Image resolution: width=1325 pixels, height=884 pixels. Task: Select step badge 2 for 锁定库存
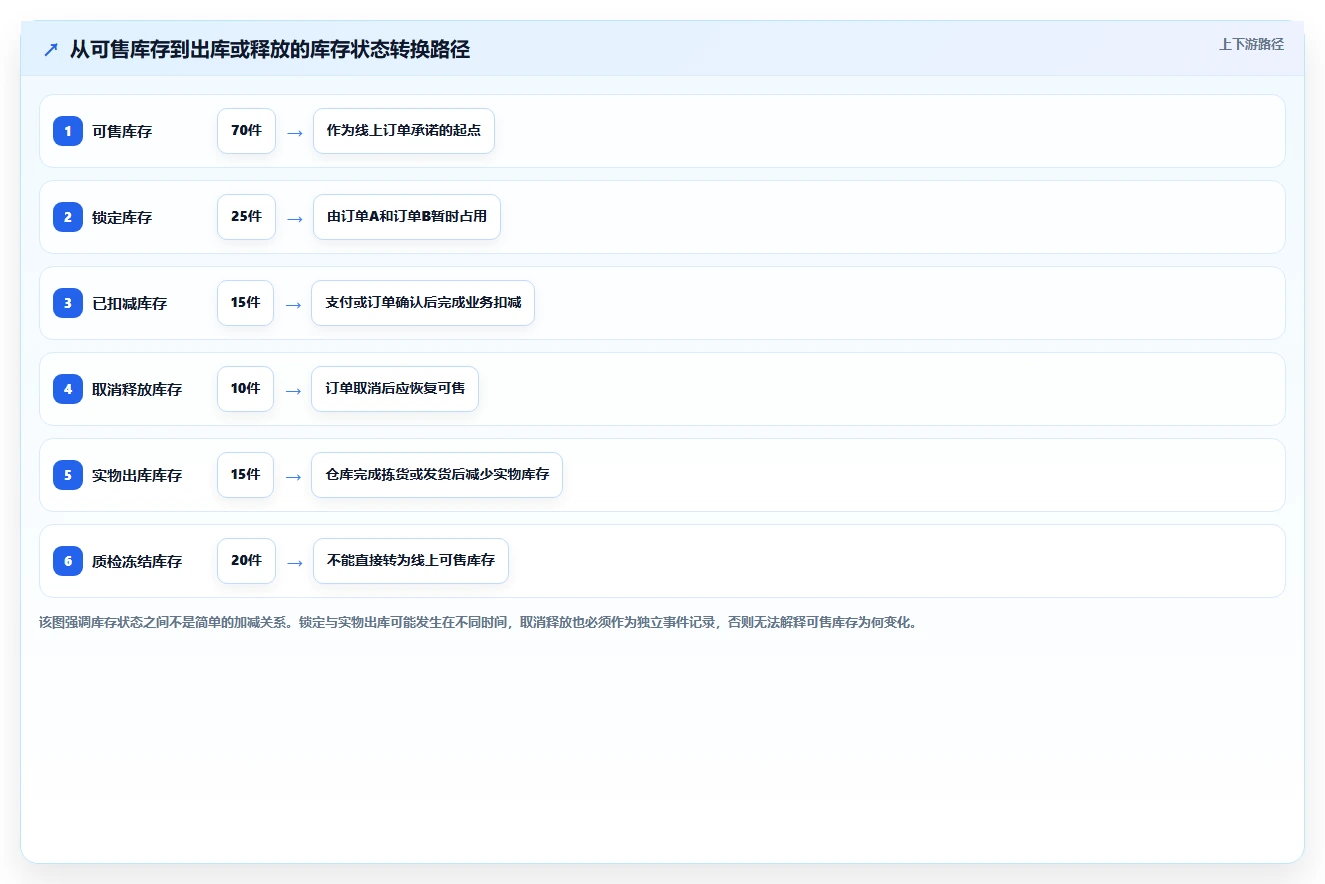point(68,217)
